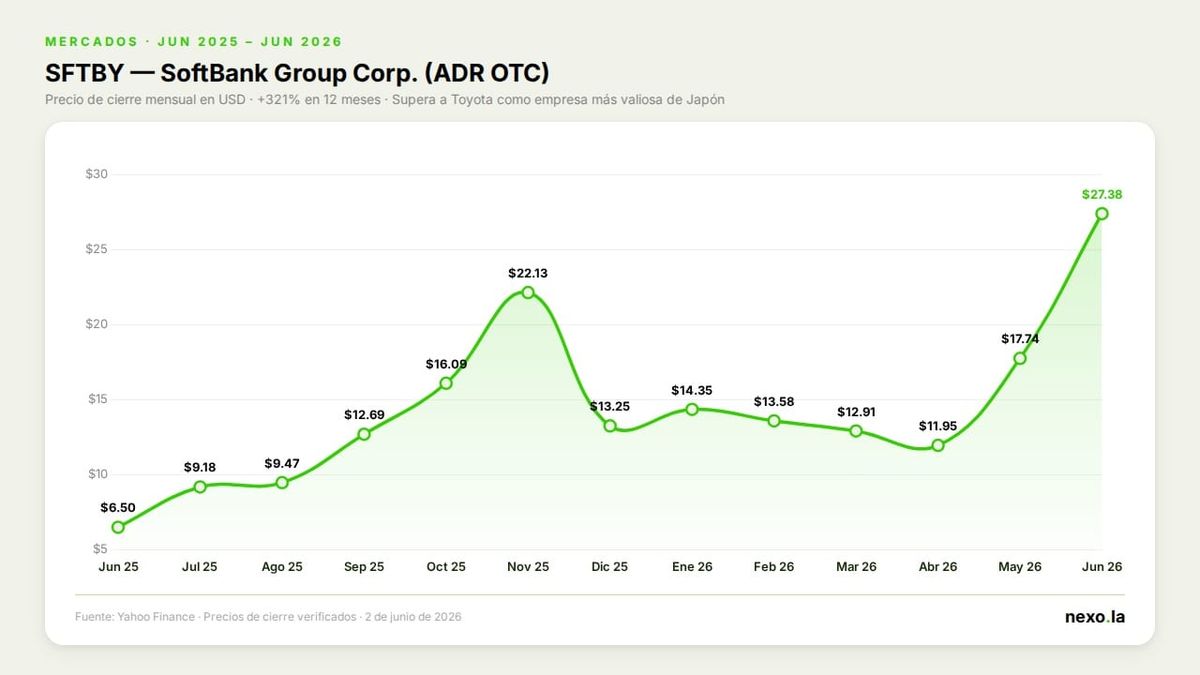Click the Fuente: Yahoo Finance footer text
The image size is (1200, 675).
(268, 617)
